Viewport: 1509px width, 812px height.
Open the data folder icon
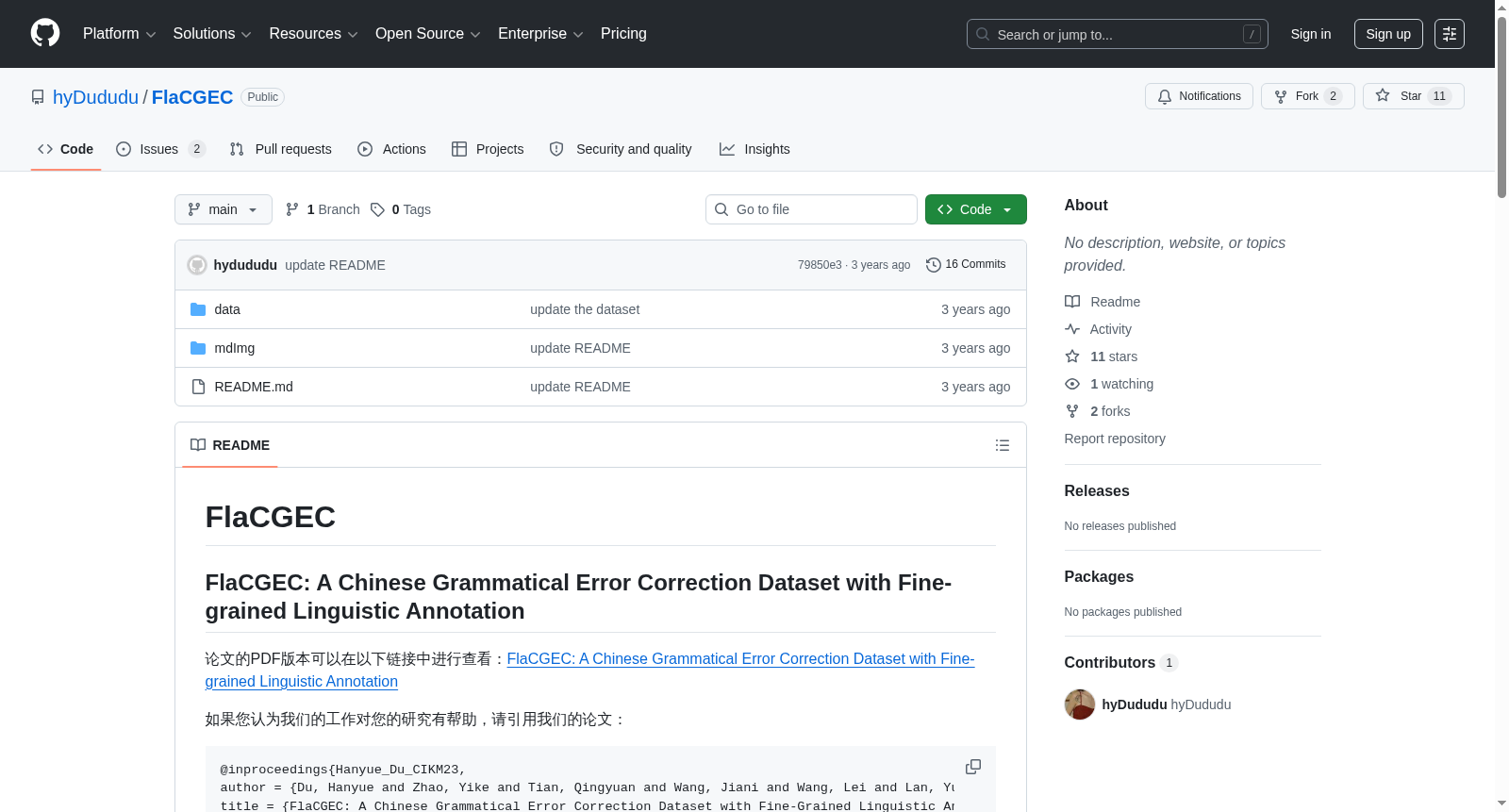198,309
